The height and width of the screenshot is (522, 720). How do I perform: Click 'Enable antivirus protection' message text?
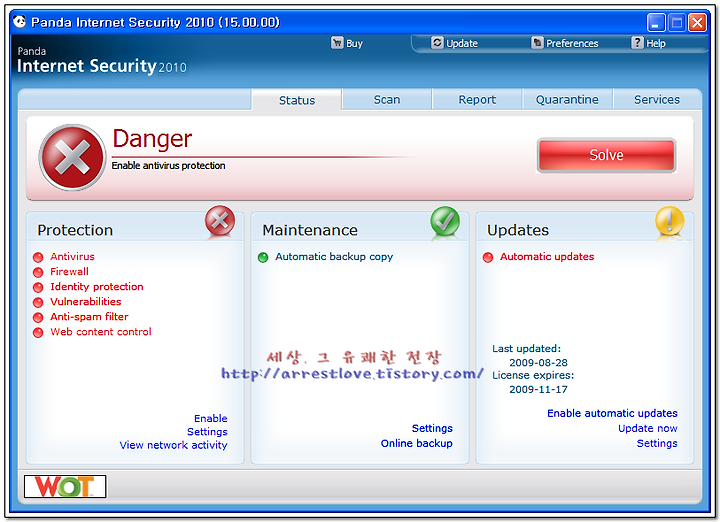pos(168,166)
